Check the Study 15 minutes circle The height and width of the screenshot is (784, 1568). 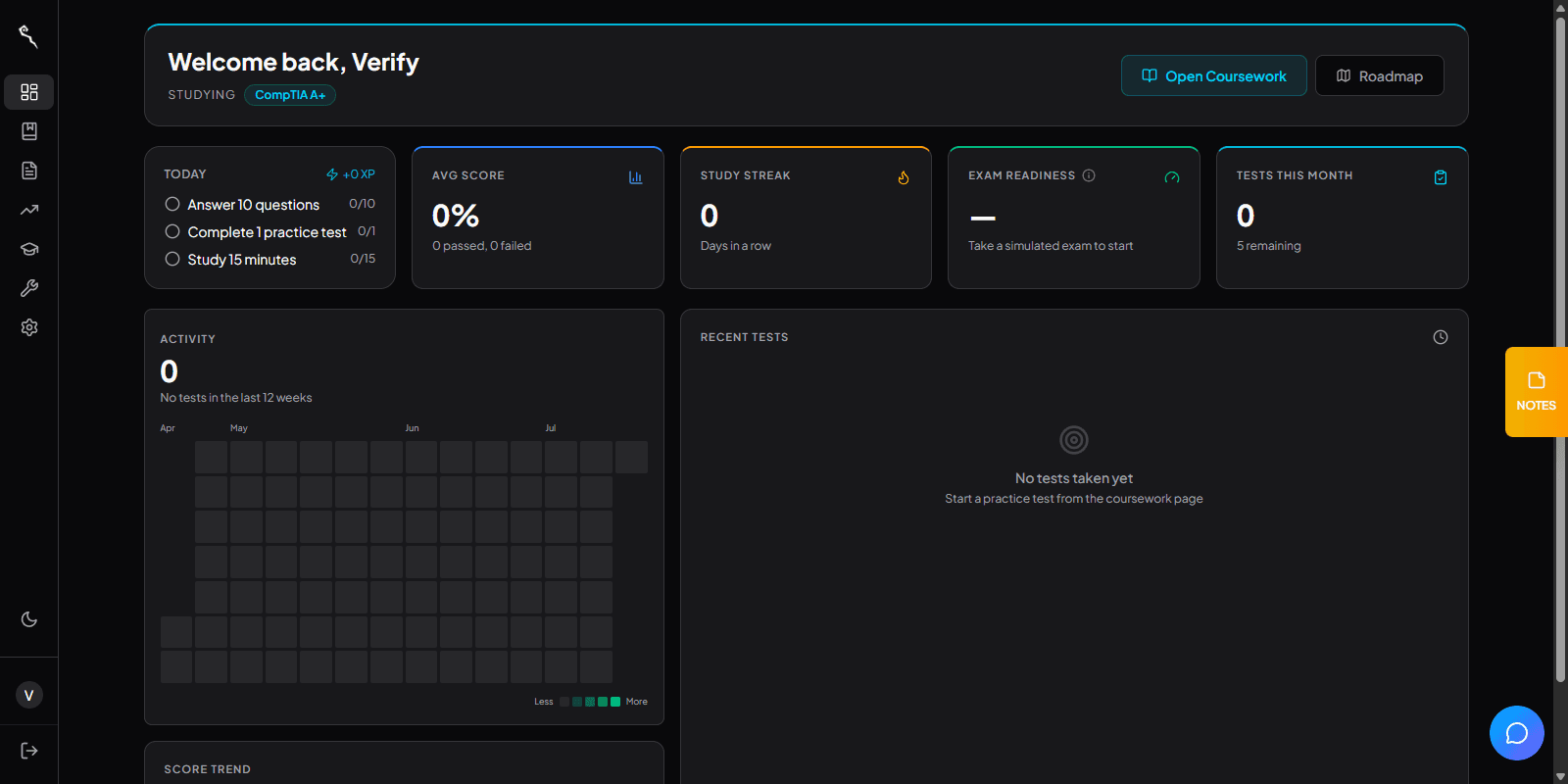172,259
